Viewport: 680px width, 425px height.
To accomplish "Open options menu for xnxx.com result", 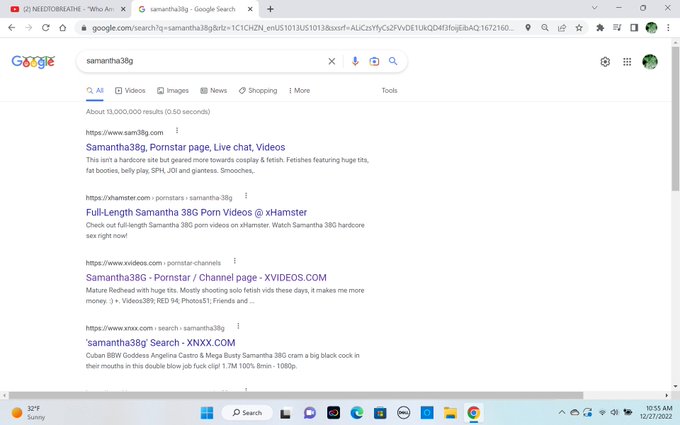I will [238, 326].
